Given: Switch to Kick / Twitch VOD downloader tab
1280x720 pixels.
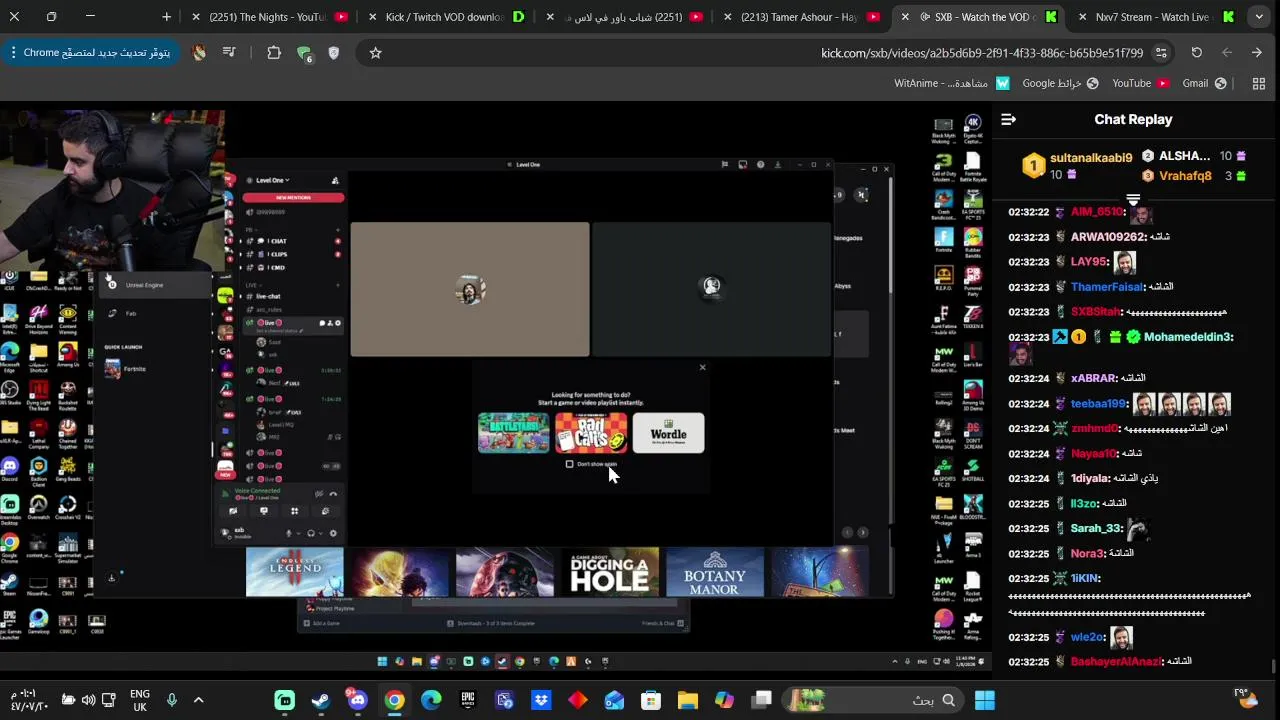Looking at the screenshot, I should pos(445,17).
